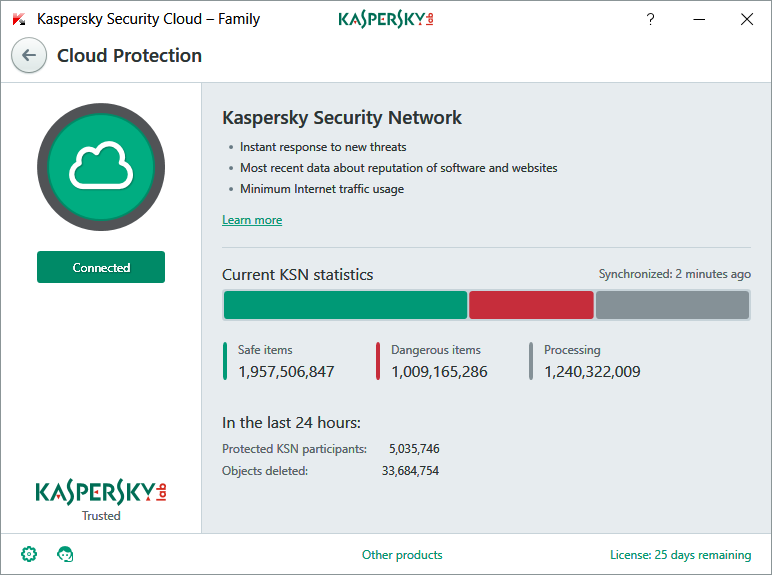
Task: Open Settings via the gear icon
Action: 29,554
